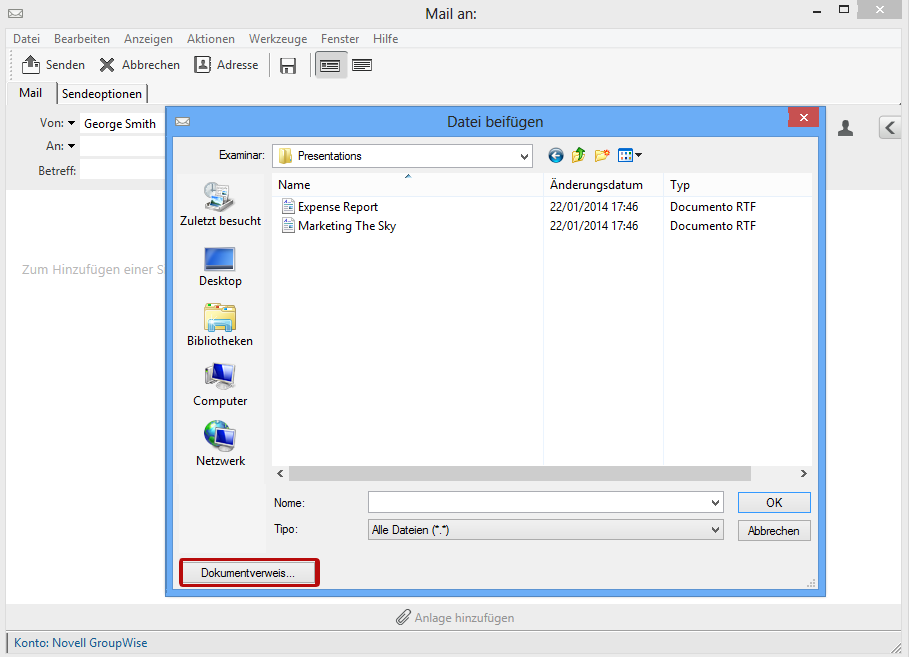Open the Desktop places shortcut

220,267
